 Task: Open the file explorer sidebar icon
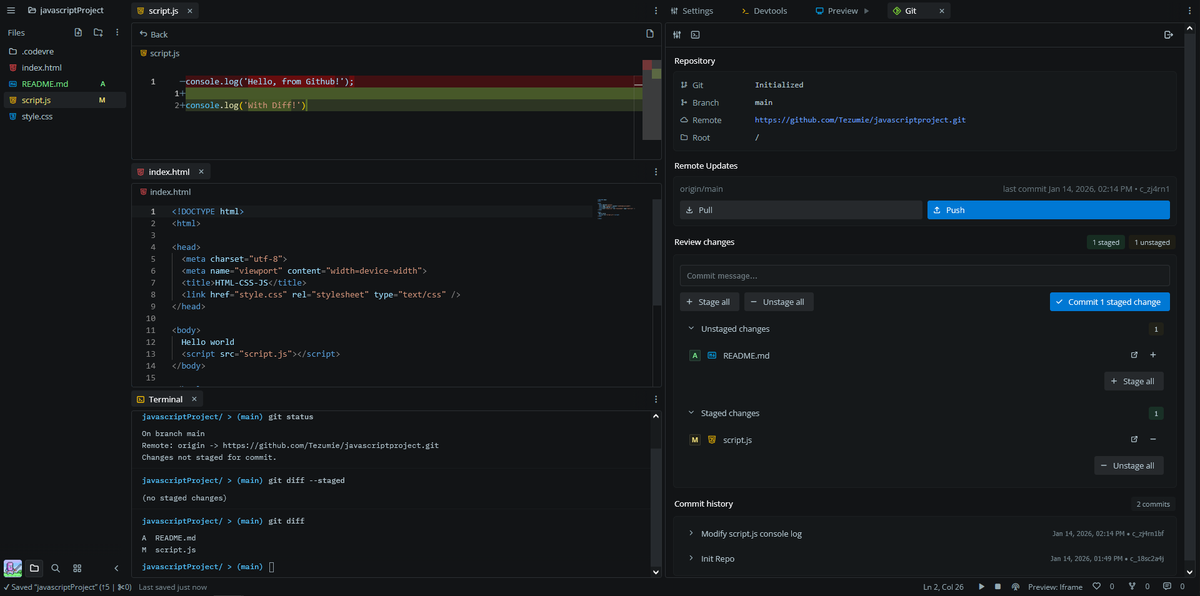click(x=34, y=568)
